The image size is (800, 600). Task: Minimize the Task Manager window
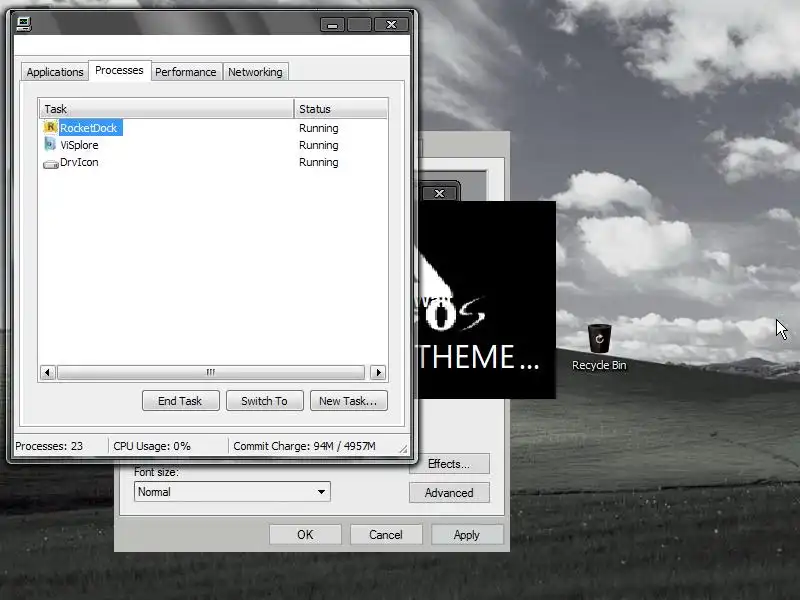[333, 24]
